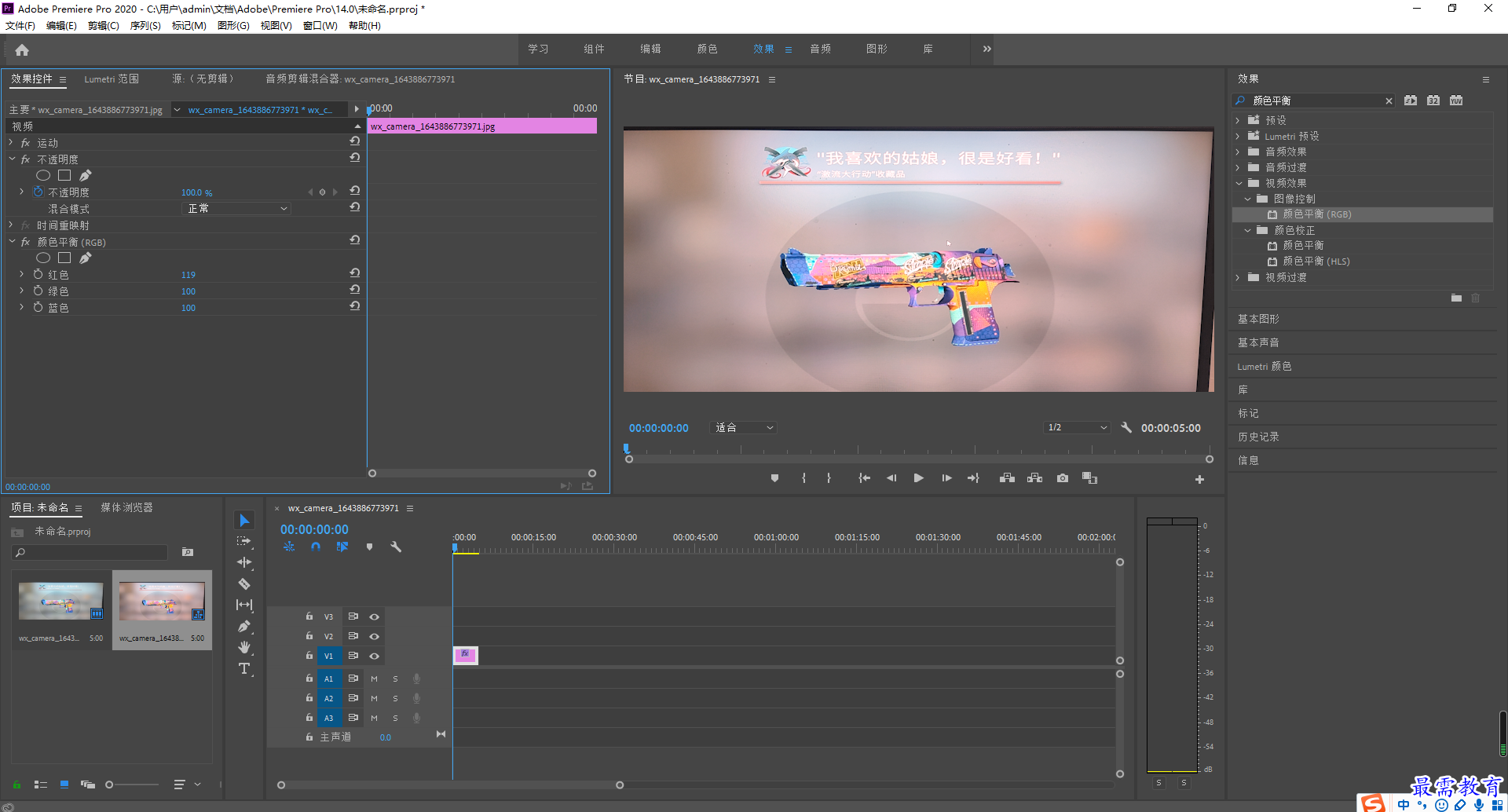This screenshot has height=812, width=1508.
Task: Toggle linked selection in timeline
Action: click(342, 547)
